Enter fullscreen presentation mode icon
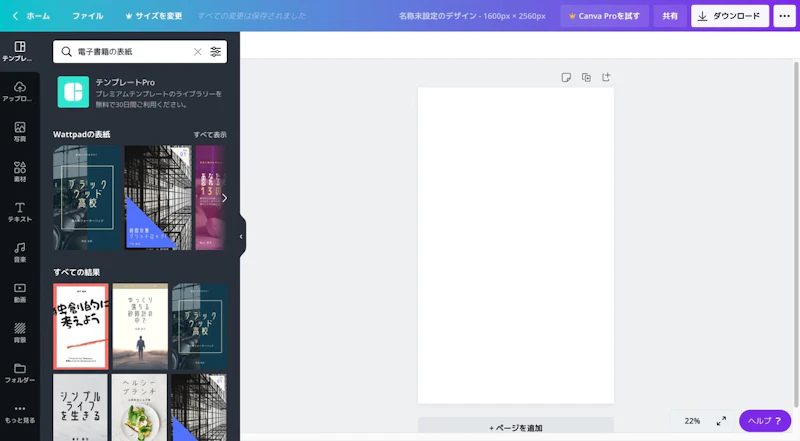The width and height of the screenshot is (800, 441). (721, 421)
